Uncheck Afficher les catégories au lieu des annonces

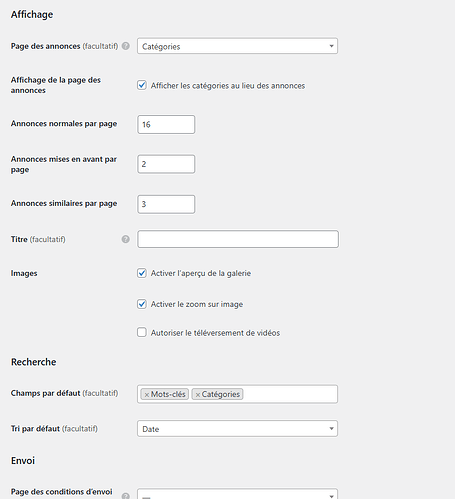point(142,85)
